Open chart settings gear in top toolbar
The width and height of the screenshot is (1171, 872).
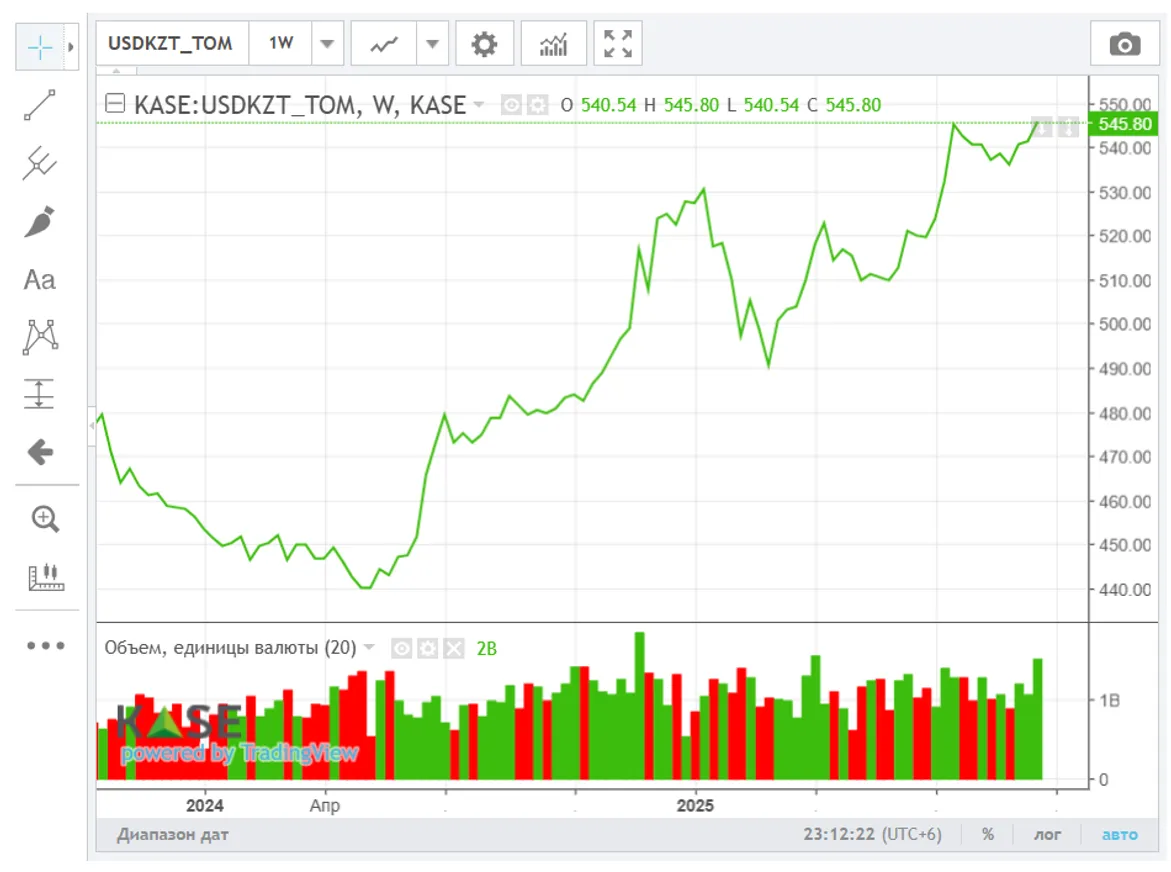pyautogui.click(x=484, y=44)
